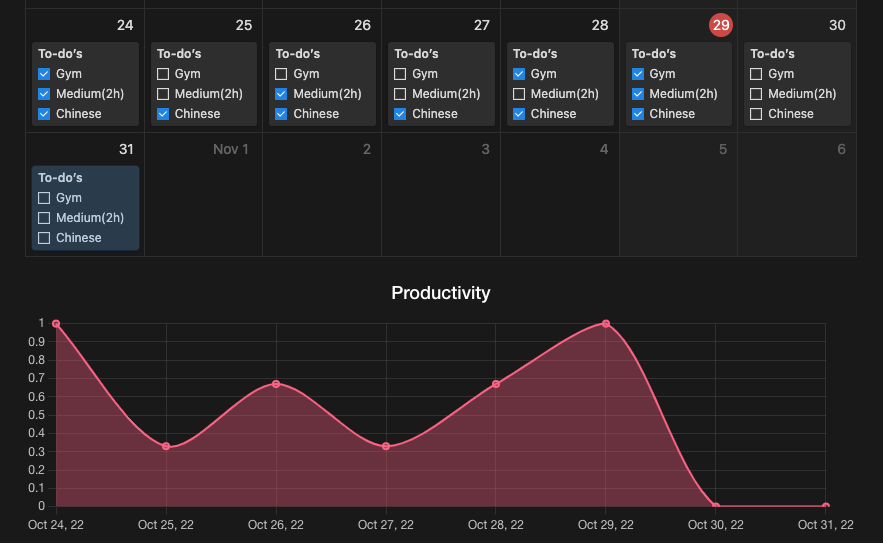The image size is (883, 543).
Task: Select the highlighted day 29 badge
Action: point(721,25)
